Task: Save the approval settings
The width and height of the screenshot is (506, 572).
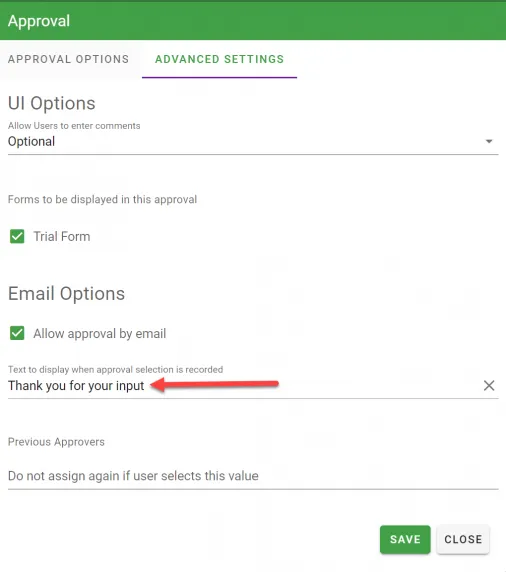Action: click(x=405, y=540)
